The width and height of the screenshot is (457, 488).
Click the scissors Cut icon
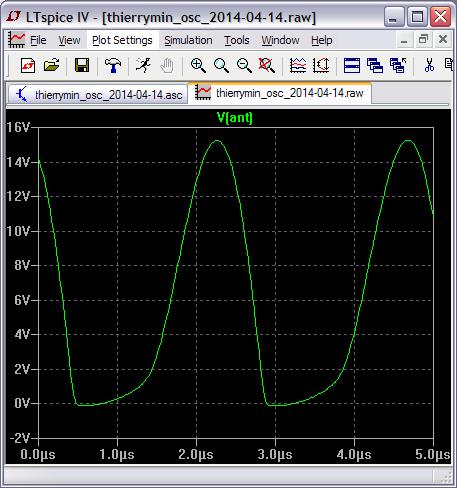(x=429, y=65)
